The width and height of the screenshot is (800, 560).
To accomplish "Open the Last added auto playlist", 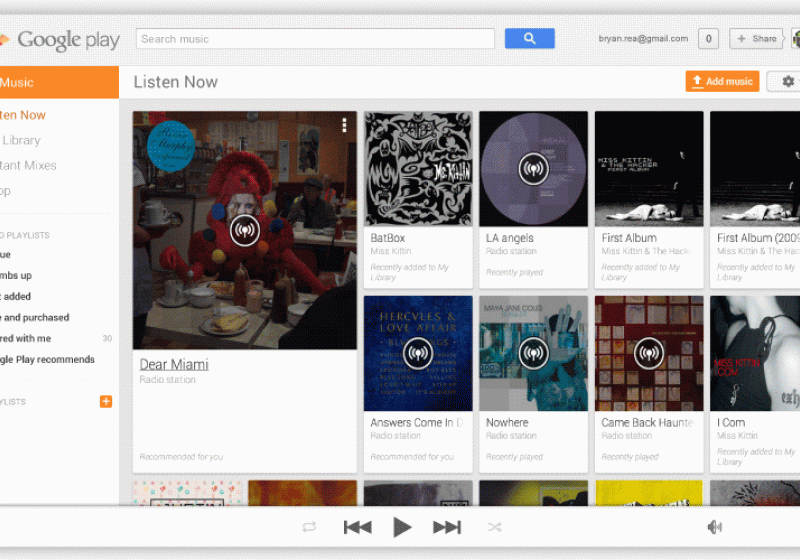I will click(16, 296).
